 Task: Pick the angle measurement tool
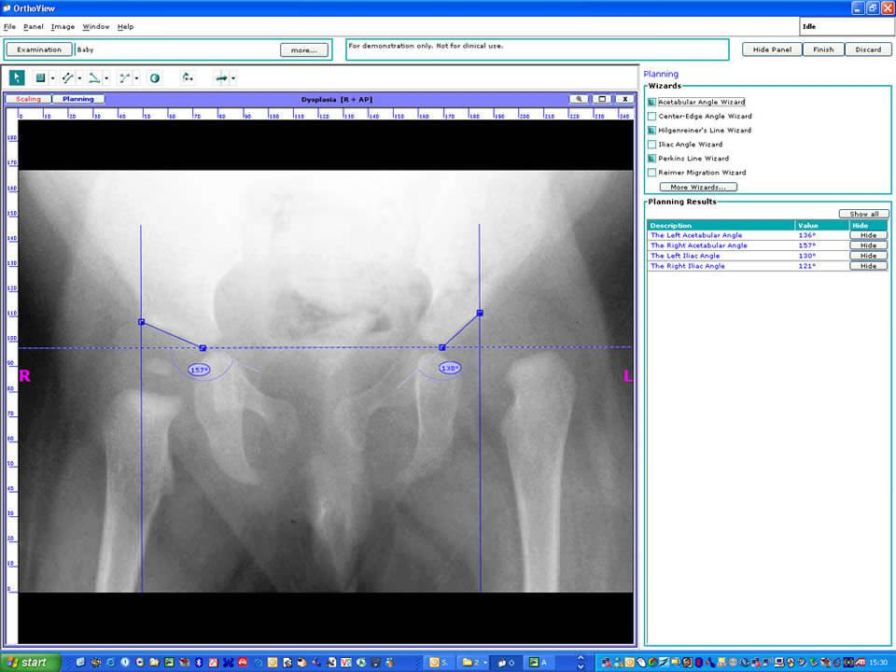94,78
